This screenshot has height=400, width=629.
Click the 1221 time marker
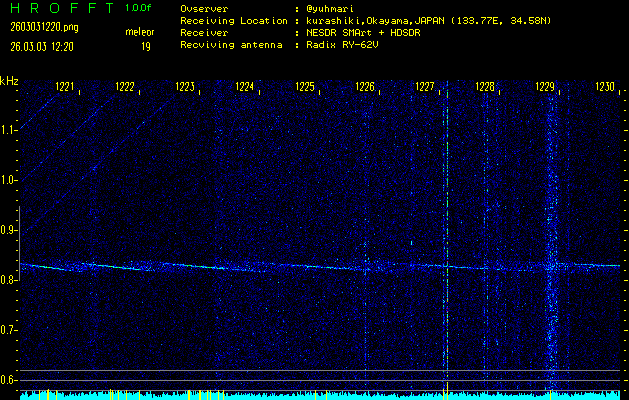coord(65,88)
